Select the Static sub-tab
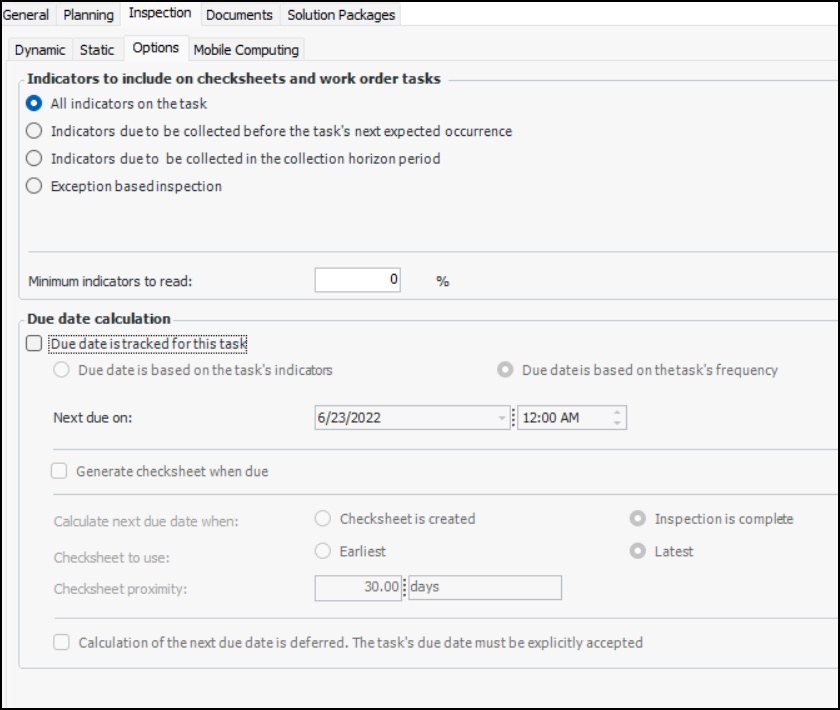840x710 pixels. click(x=97, y=49)
